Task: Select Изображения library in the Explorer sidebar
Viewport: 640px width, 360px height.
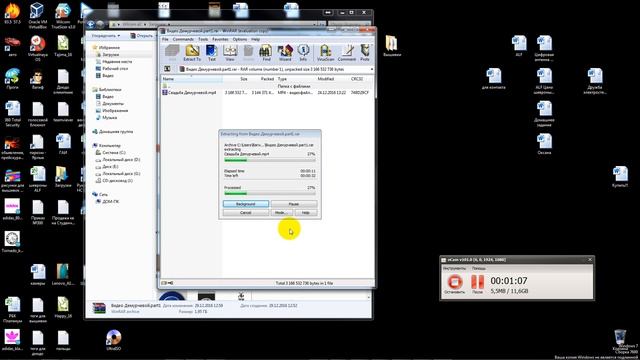Action: click(x=115, y=111)
